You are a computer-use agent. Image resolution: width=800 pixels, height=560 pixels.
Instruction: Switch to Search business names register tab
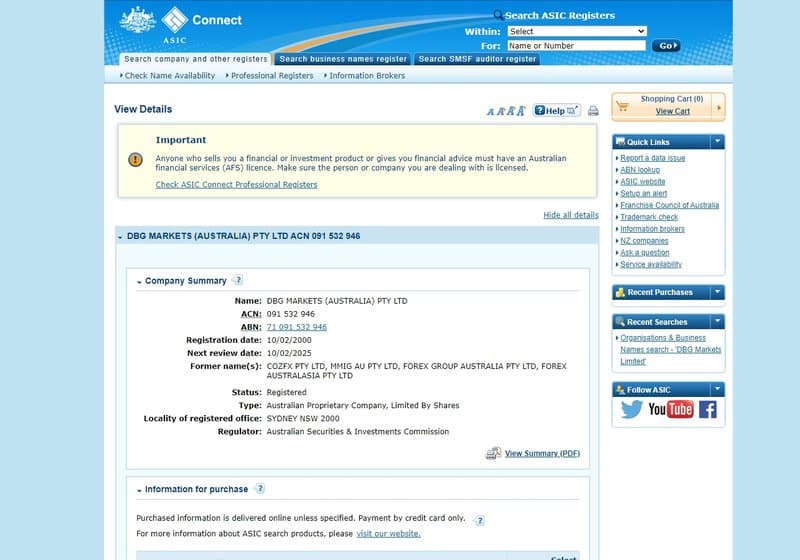tap(343, 59)
